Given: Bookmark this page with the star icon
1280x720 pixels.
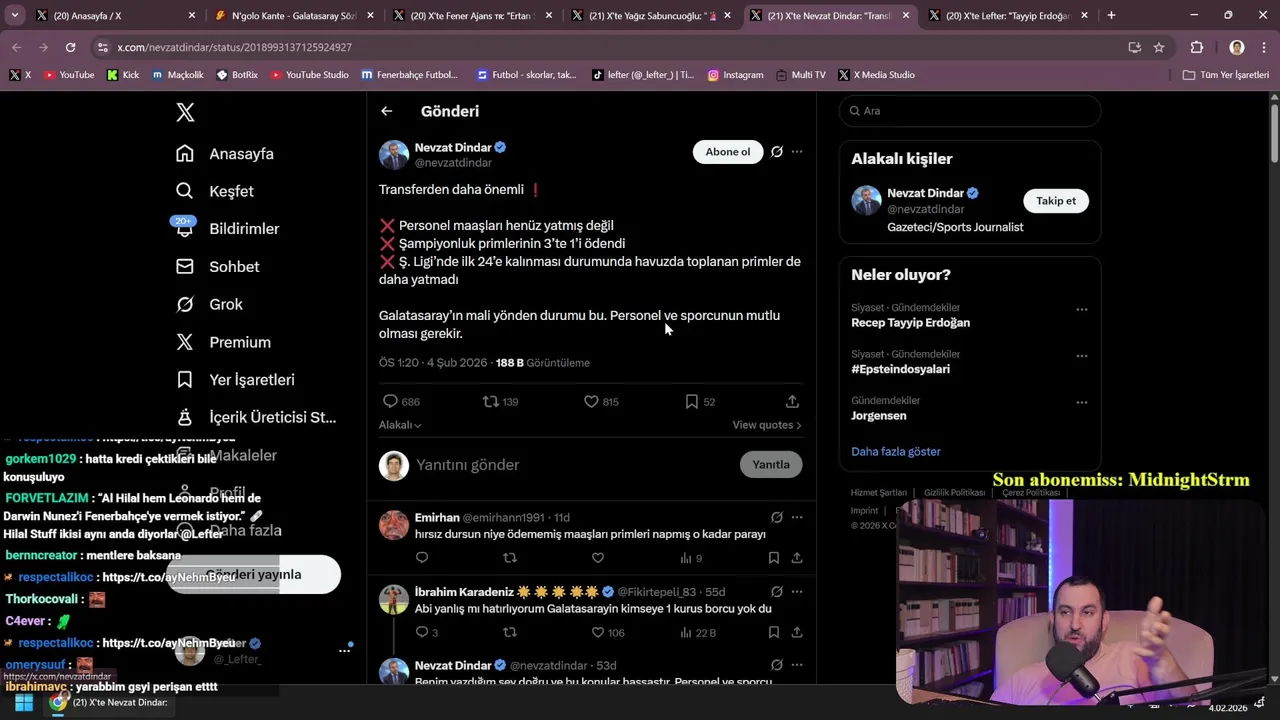Looking at the screenshot, I should point(1159,47).
